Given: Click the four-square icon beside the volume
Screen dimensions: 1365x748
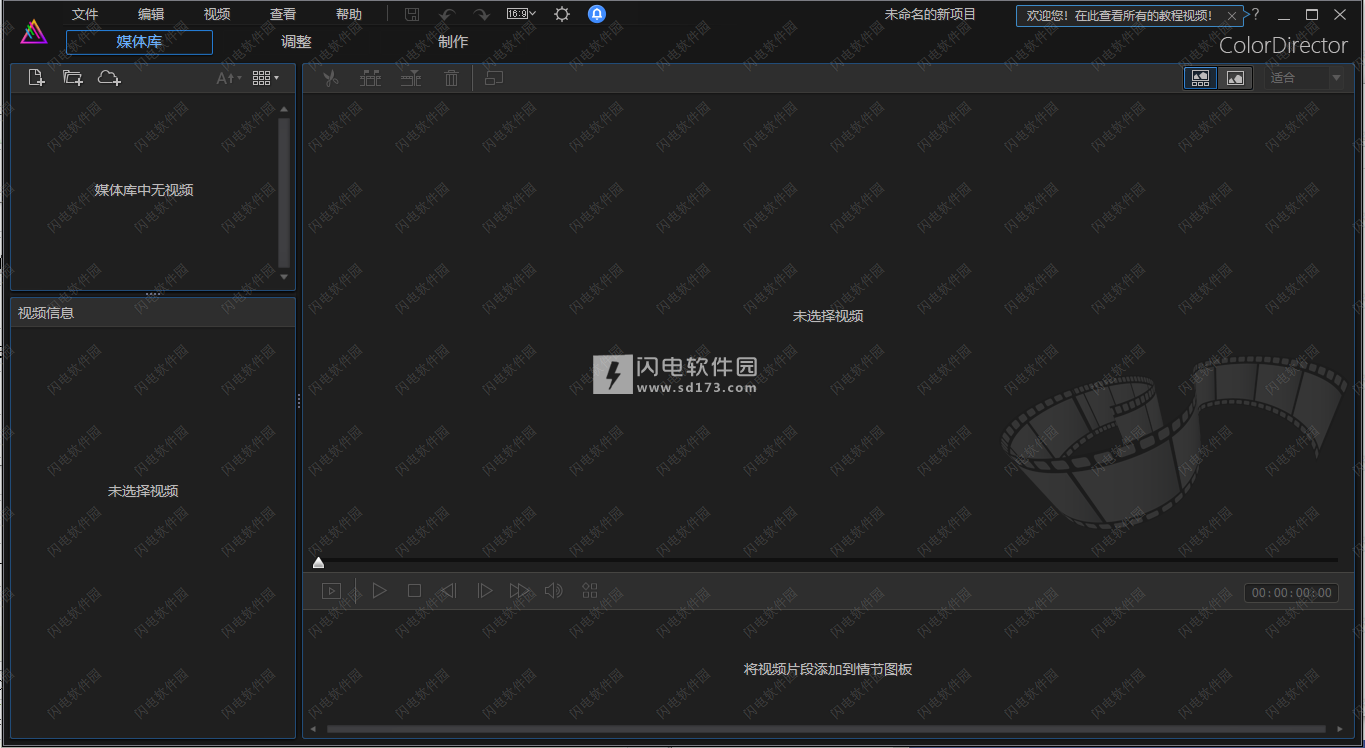Looking at the screenshot, I should pyautogui.click(x=590, y=591).
